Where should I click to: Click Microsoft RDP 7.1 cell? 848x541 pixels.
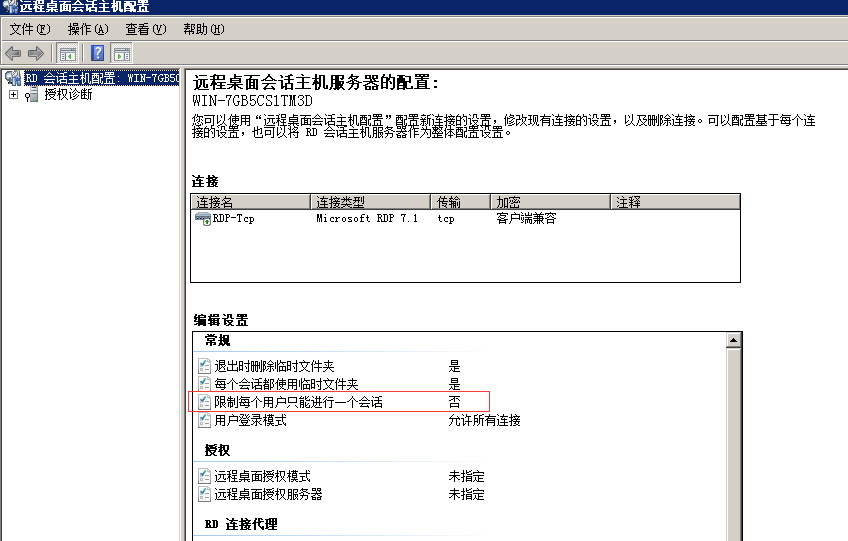pyautogui.click(x=367, y=219)
